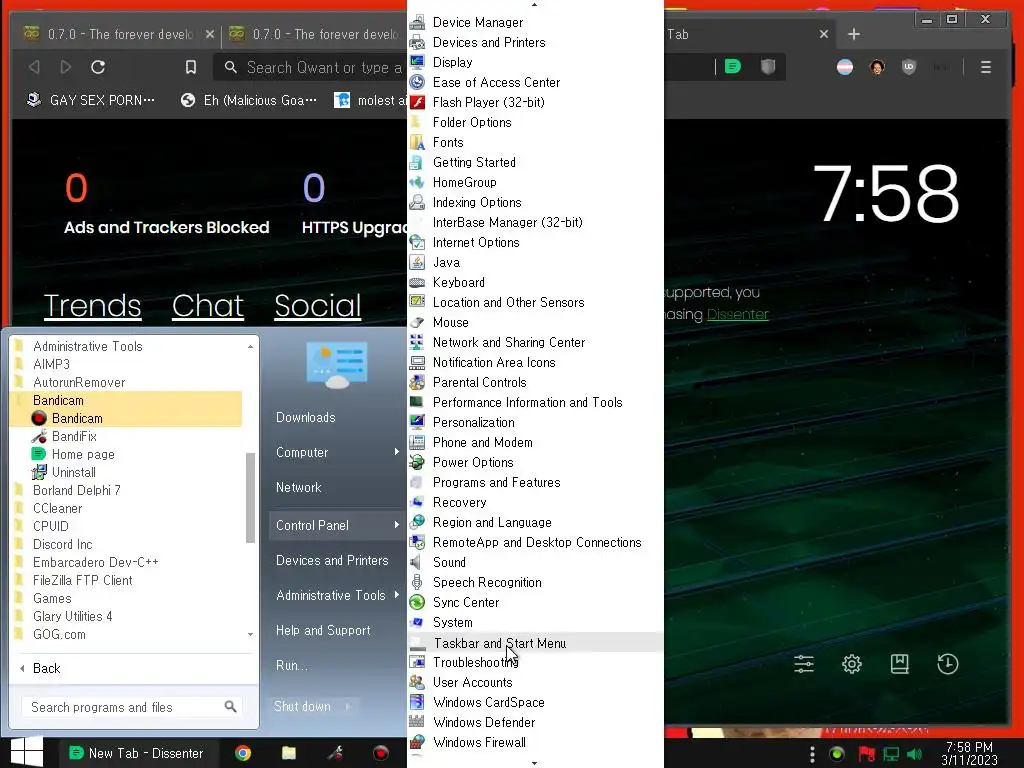Click the programs list scrollbar thumb

(x=250, y=498)
